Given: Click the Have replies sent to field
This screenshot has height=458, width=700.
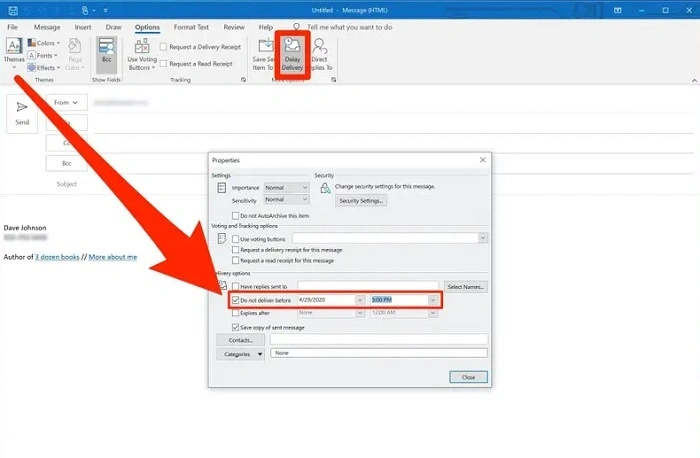Looking at the screenshot, I should [368, 286].
